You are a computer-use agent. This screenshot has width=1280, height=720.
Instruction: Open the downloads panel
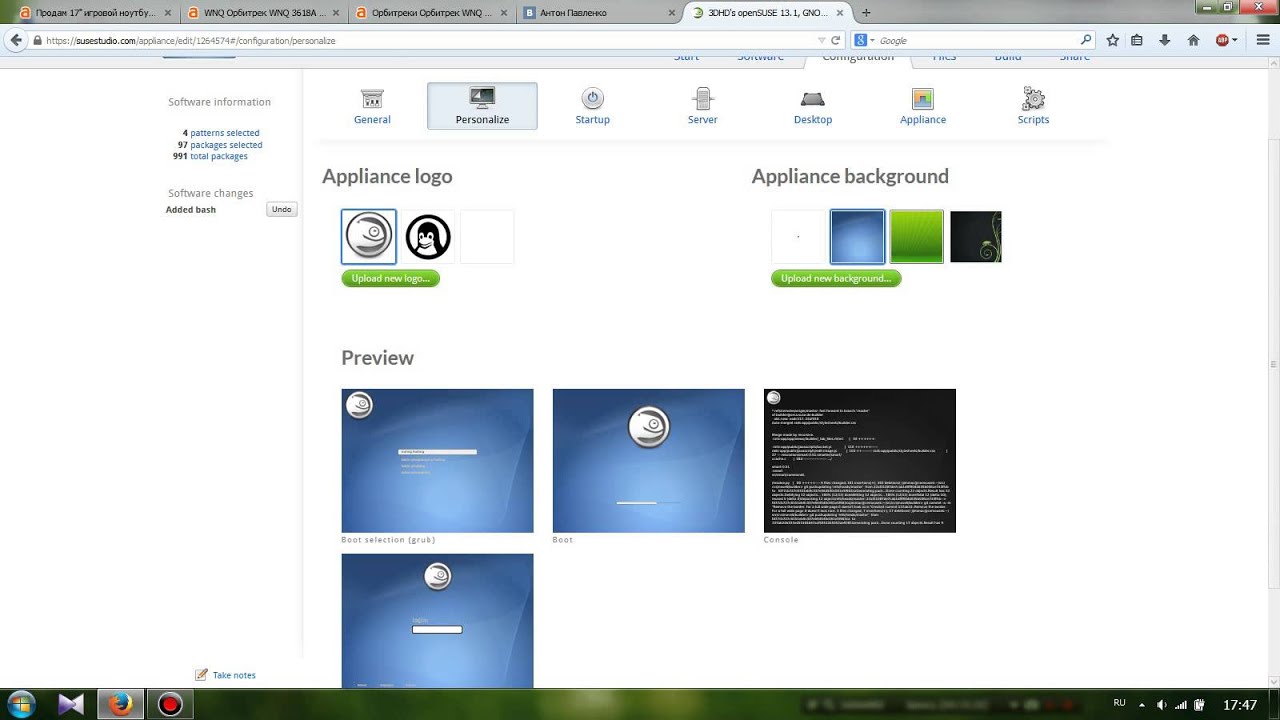tap(1165, 40)
